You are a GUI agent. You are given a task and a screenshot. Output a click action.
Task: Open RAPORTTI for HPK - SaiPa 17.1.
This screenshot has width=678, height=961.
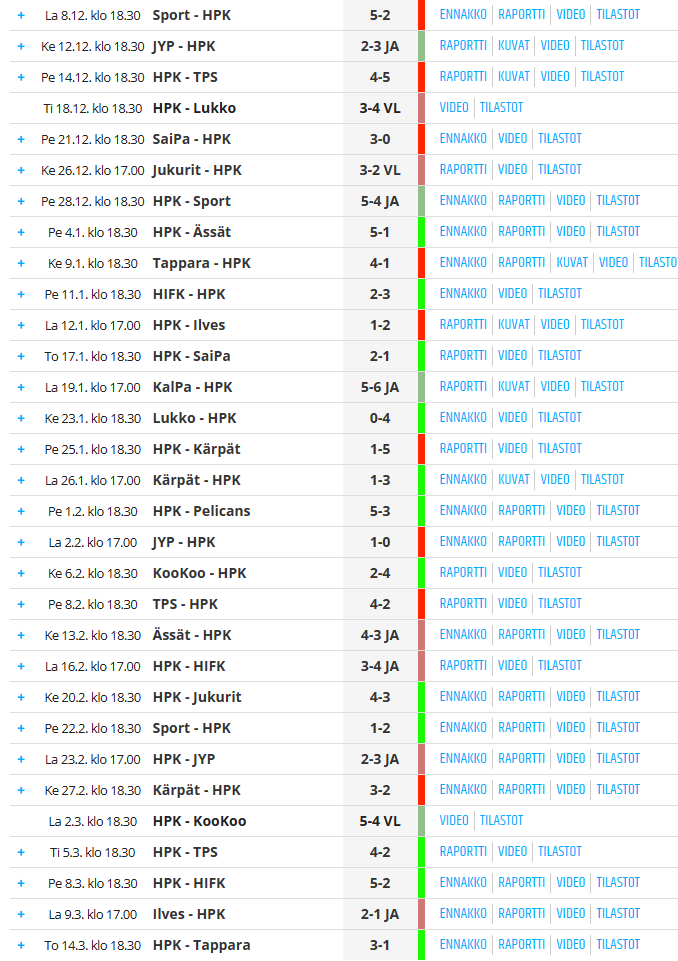463,355
